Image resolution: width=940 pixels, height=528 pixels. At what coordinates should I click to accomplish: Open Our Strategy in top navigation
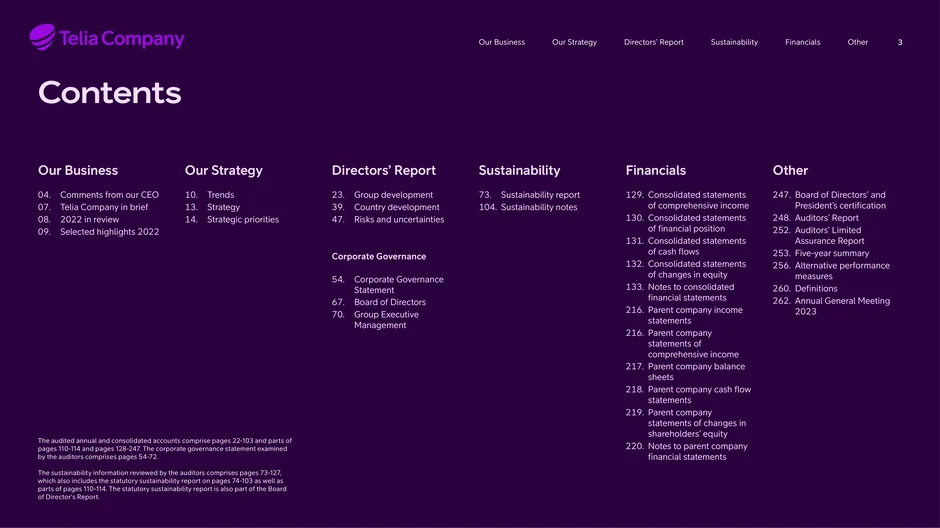tap(574, 42)
